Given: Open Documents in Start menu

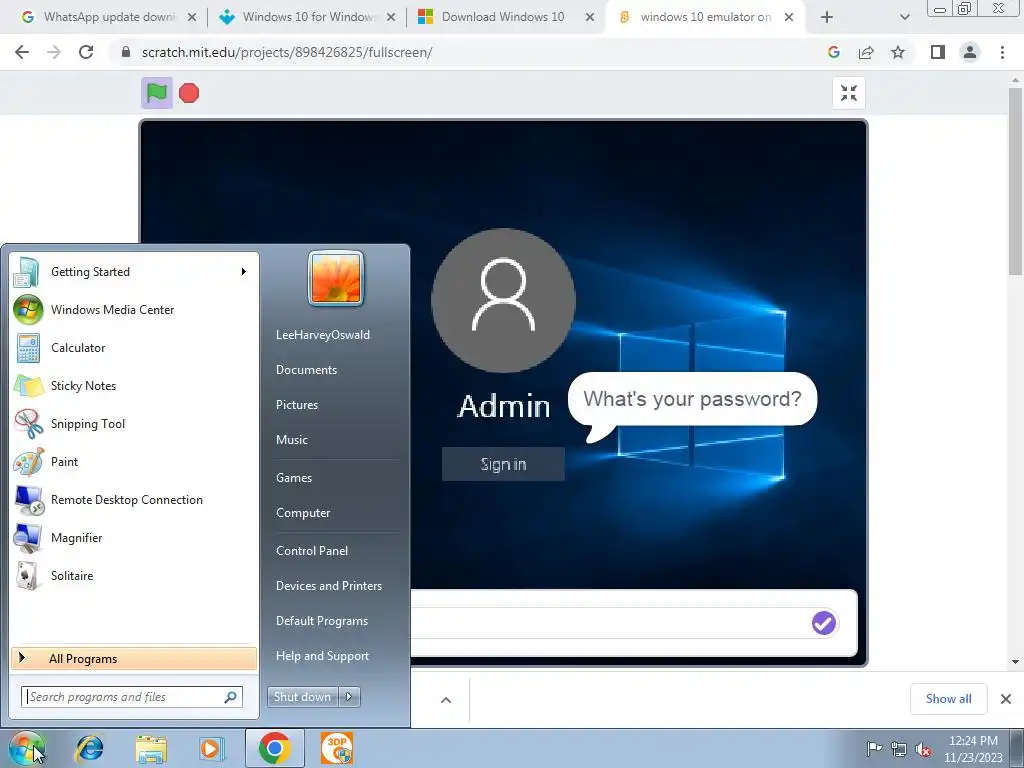Looking at the screenshot, I should click(x=306, y=370).
